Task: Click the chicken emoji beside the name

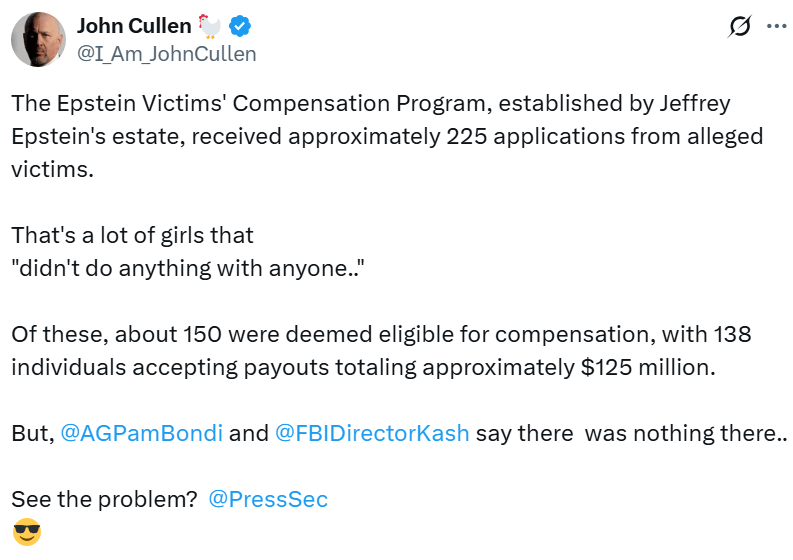Action: pos(208,26)
